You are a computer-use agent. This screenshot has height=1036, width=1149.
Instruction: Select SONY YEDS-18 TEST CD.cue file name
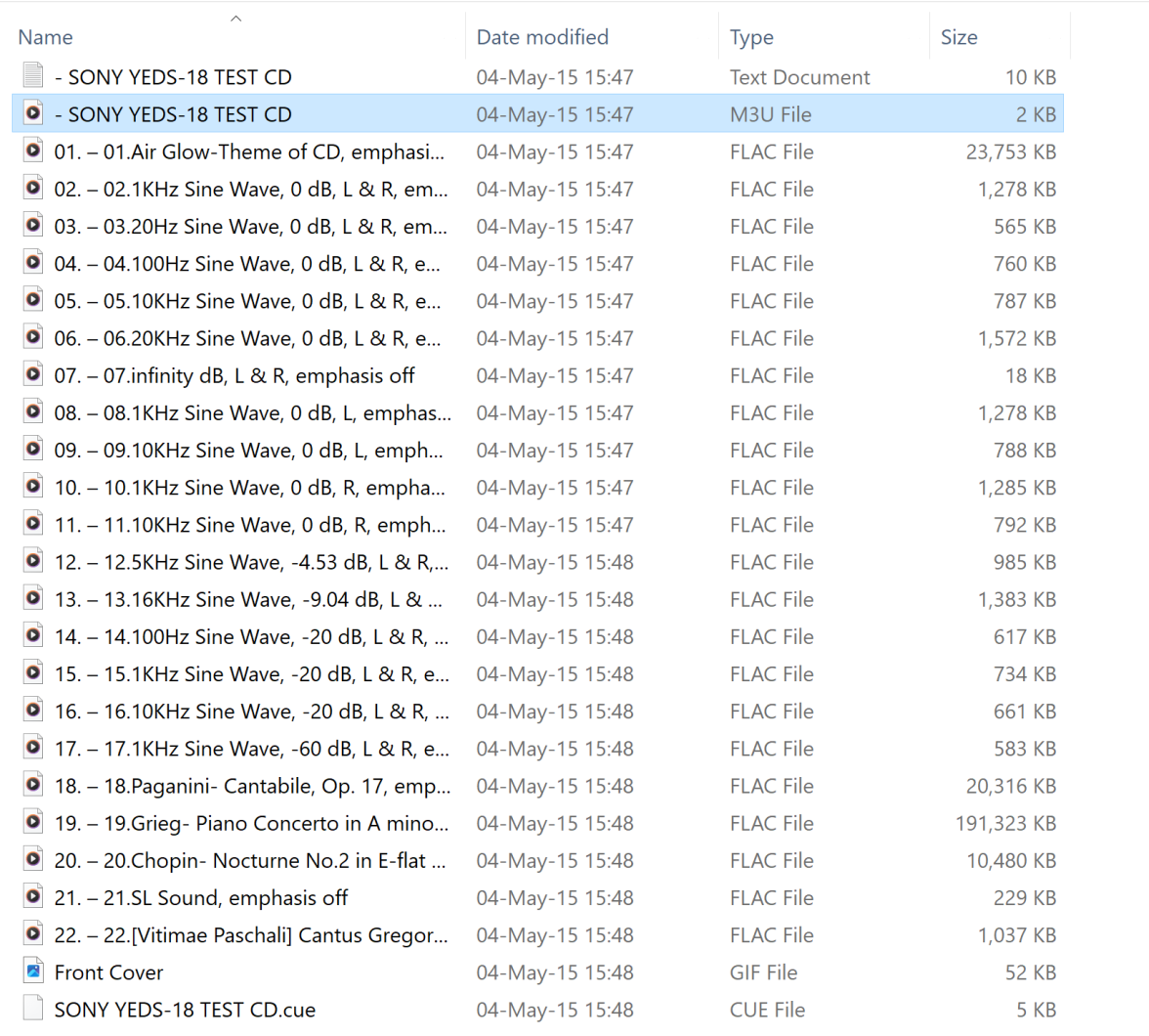pos(185,1011)
